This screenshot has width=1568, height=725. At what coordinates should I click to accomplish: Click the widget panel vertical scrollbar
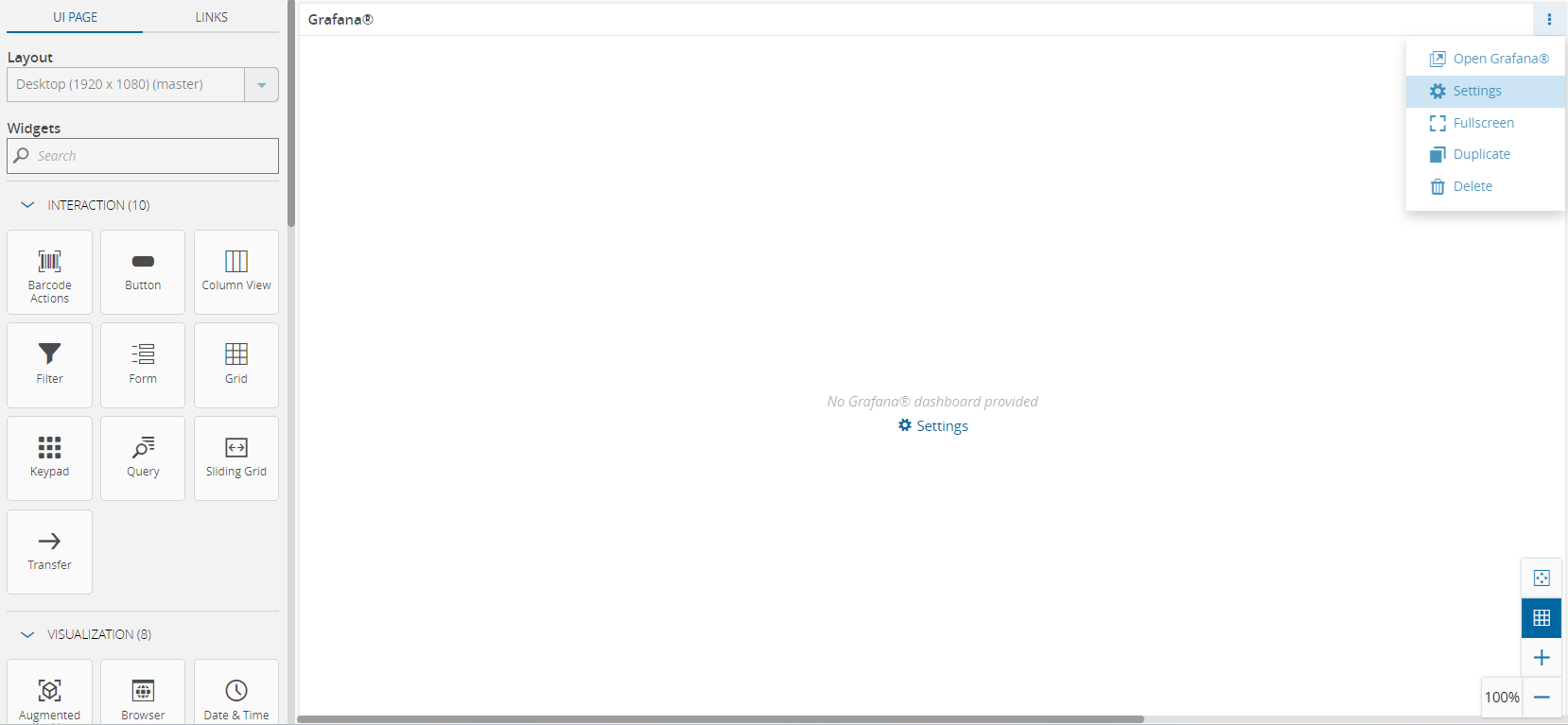291,113
